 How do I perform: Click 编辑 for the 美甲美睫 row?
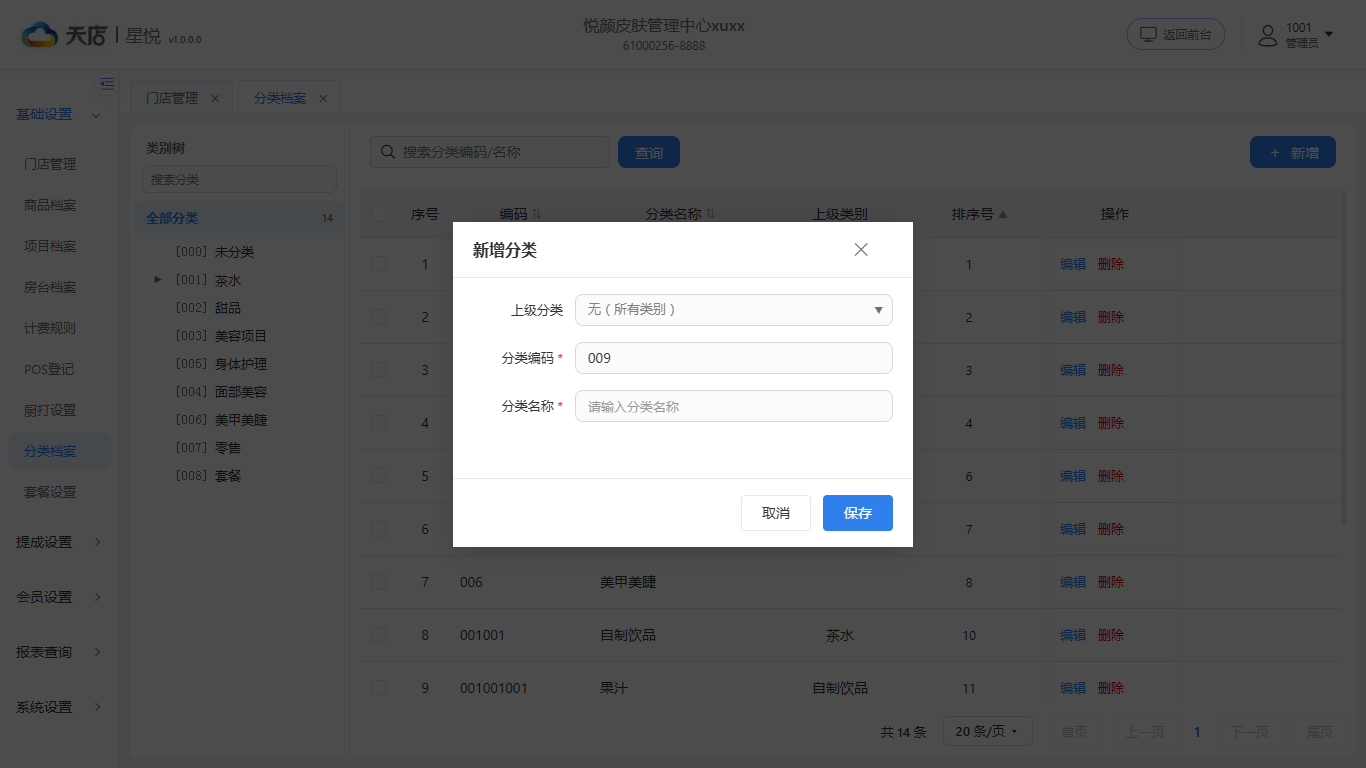[x=1073, y=582]
